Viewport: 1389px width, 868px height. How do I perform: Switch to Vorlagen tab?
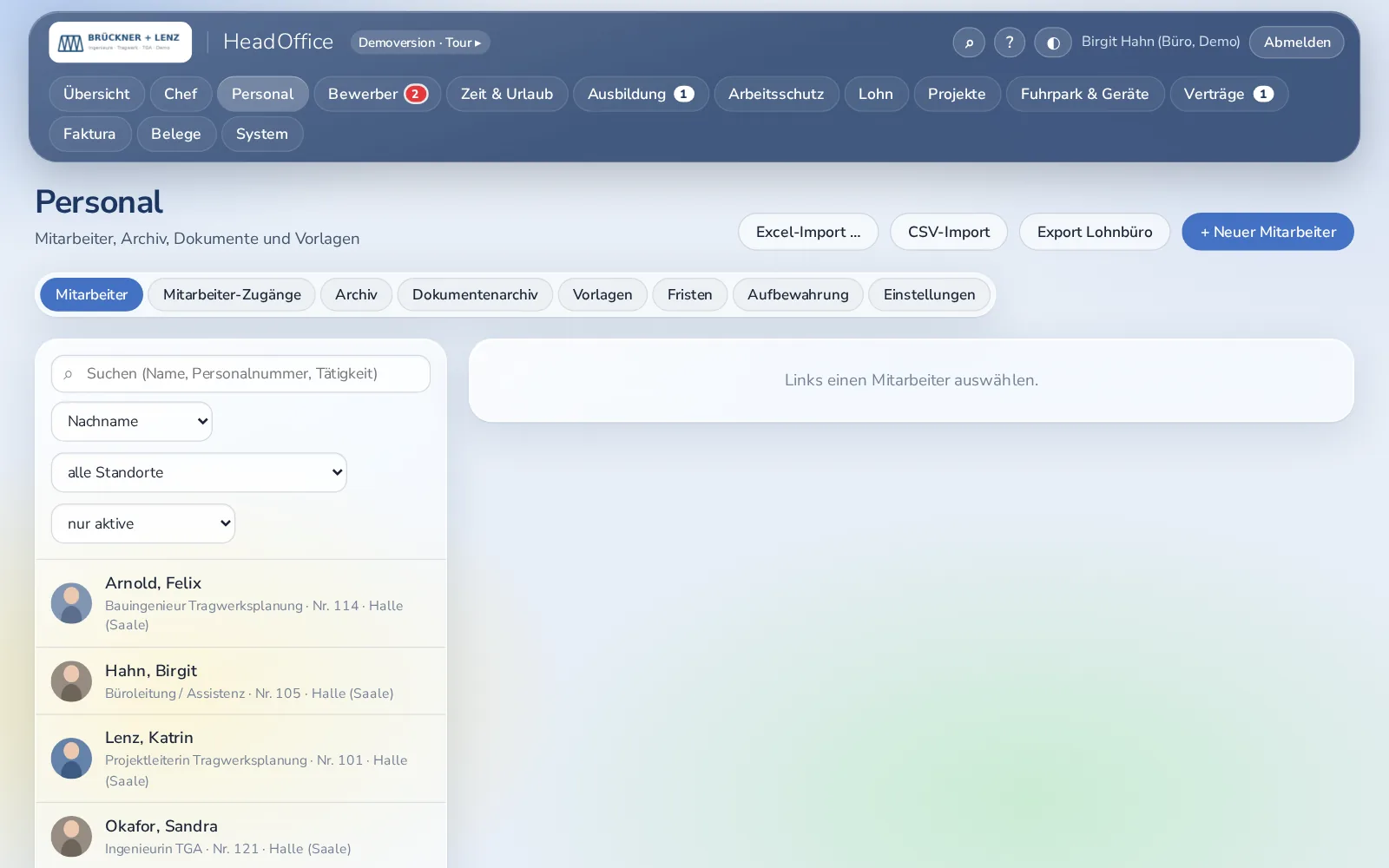pyautogui.click(x=602, y=294)
